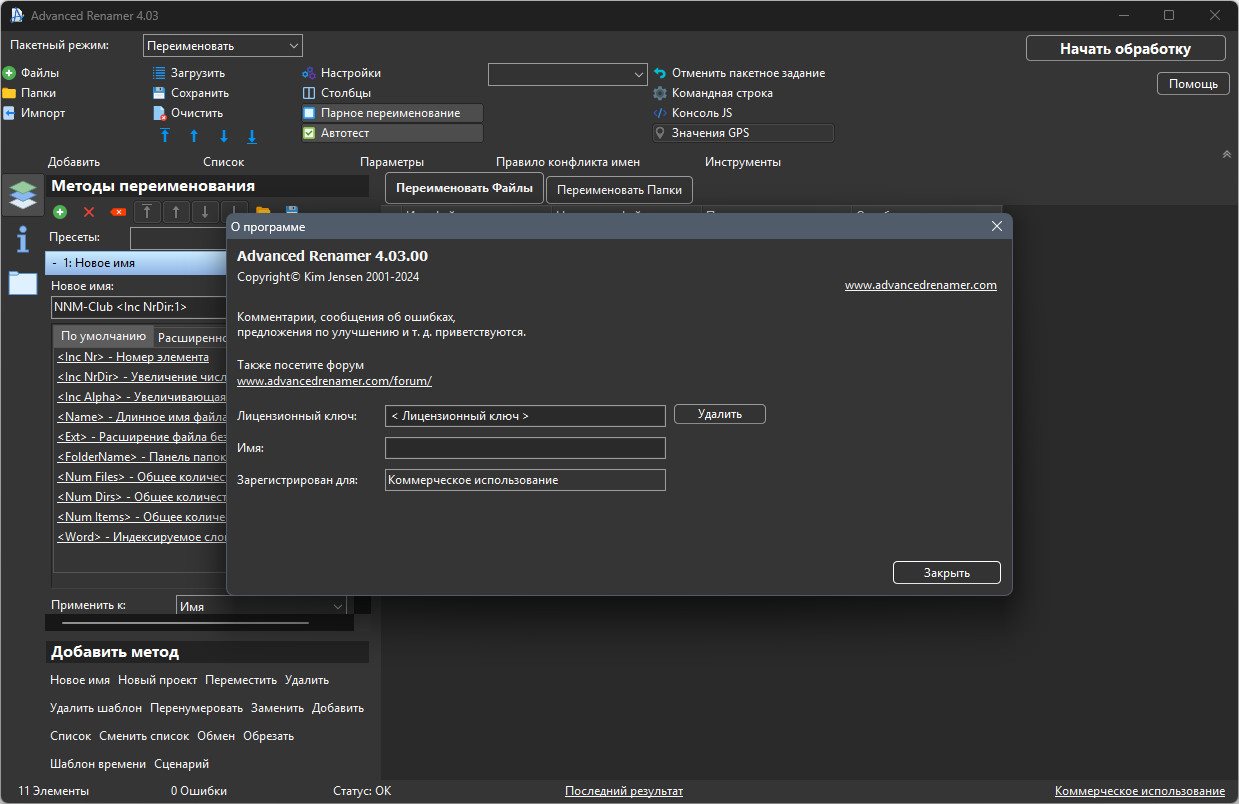
Task: Collapse the ribbon using the double chevron
Action: click(x=1226, y=155)
